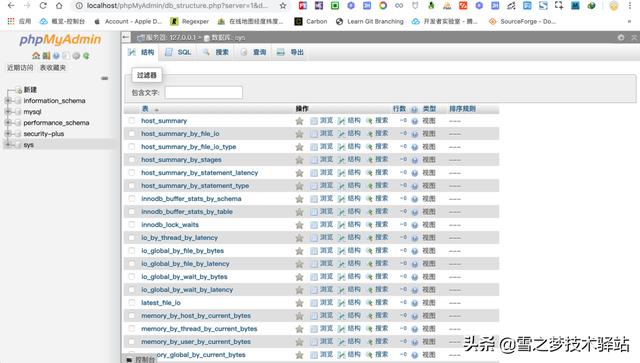
Task: Check innodb_buffer_stats_by_table checkbox
Action: point(131,212)
